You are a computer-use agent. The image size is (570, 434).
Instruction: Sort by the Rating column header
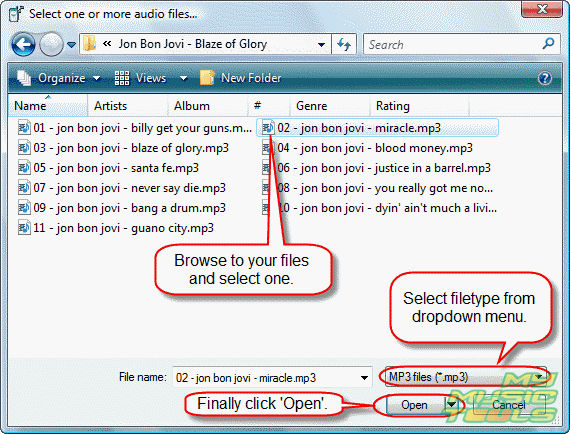pos(420,106)
